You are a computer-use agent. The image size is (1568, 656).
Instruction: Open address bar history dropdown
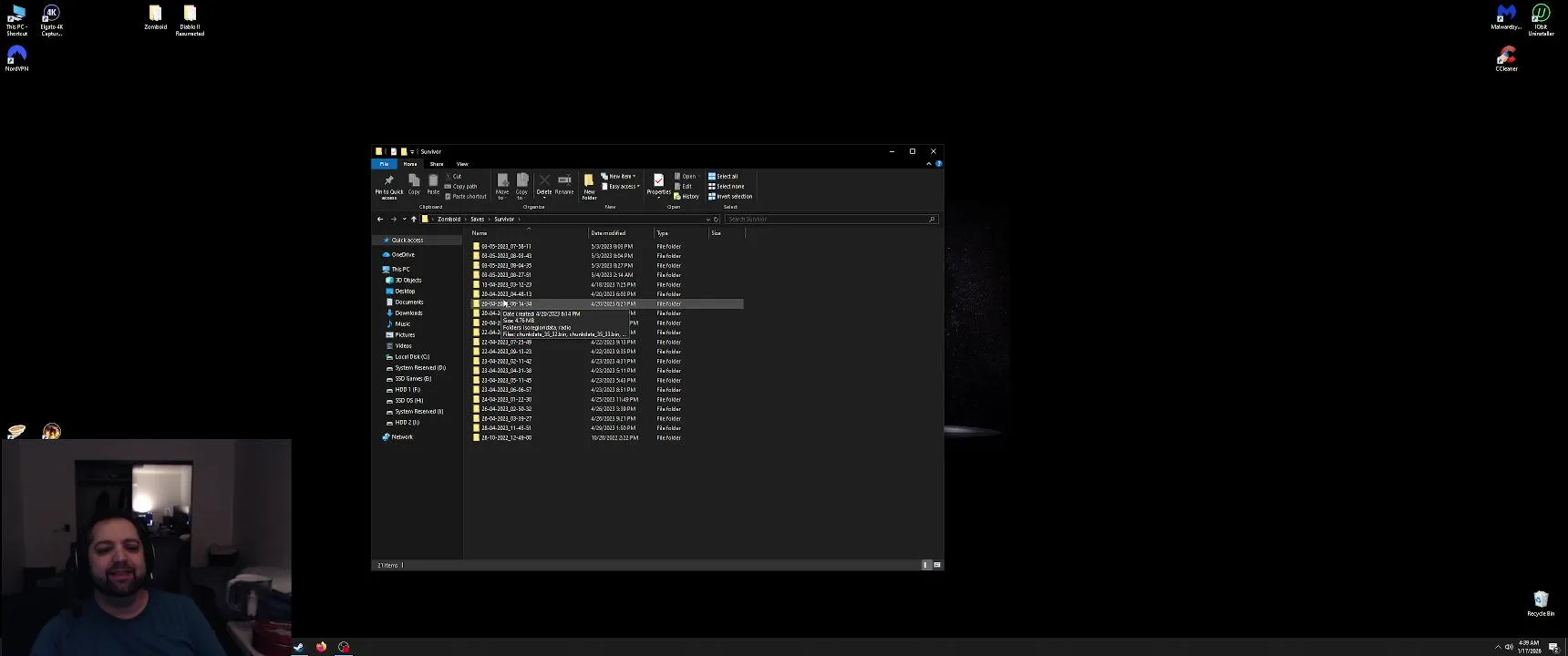tap(707, 220)
